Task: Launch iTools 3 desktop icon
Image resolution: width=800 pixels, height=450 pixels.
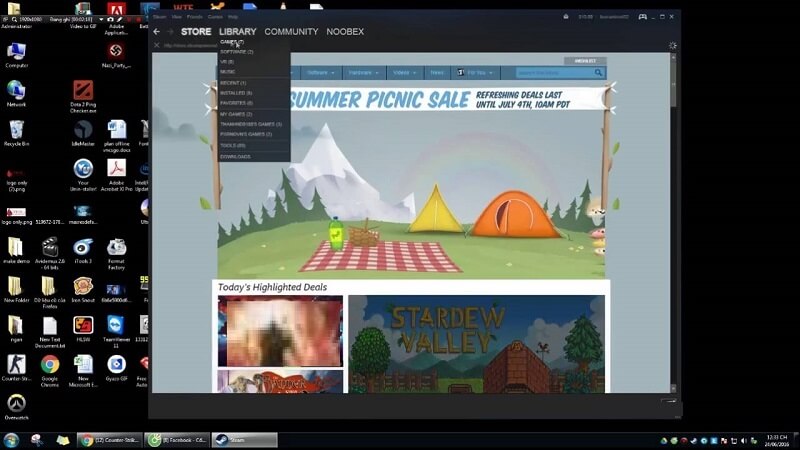Action: click(83, 251)
